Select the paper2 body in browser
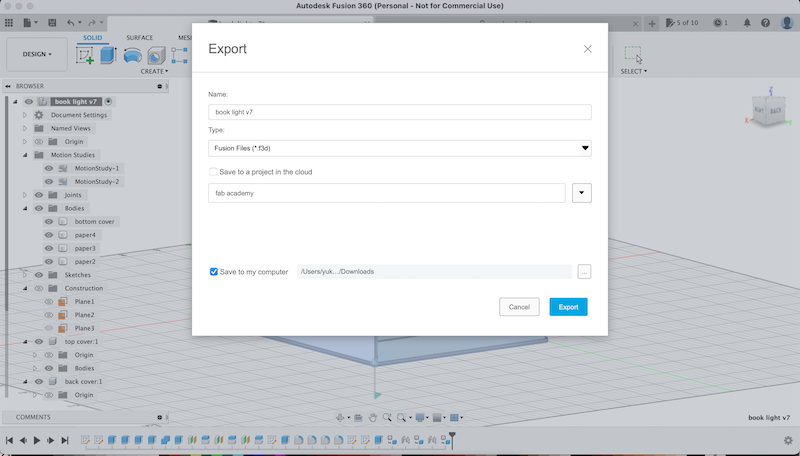Viewport: 800px width, 456px height. pos(85,262)
